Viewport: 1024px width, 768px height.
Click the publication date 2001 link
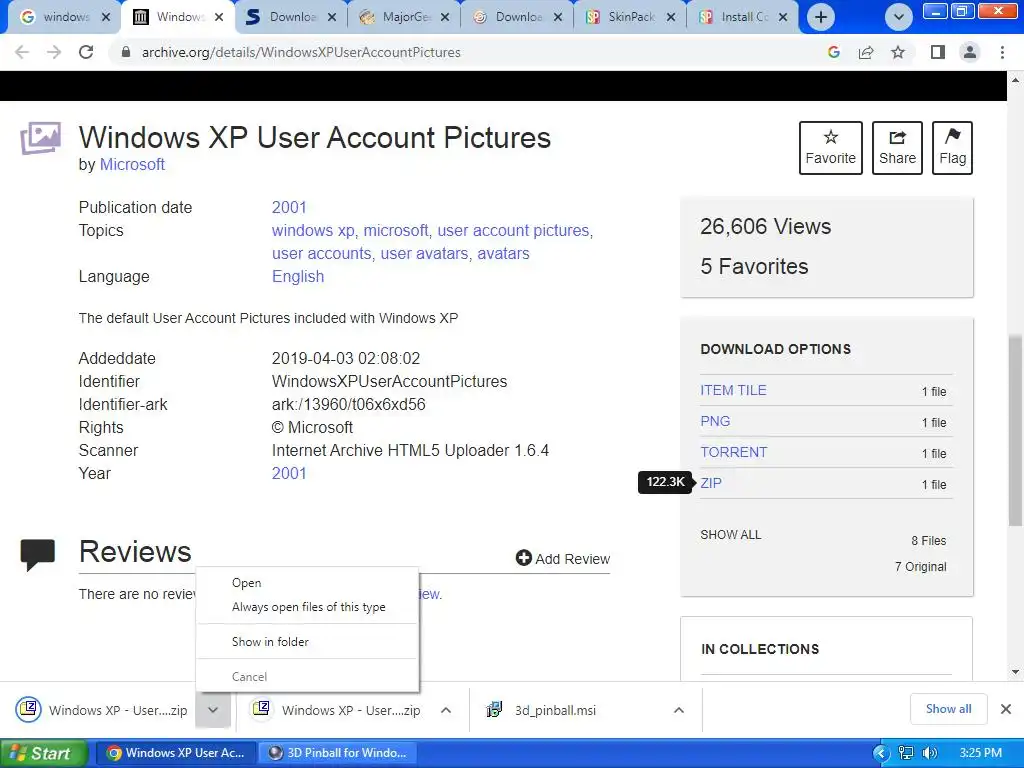(289, 208)
